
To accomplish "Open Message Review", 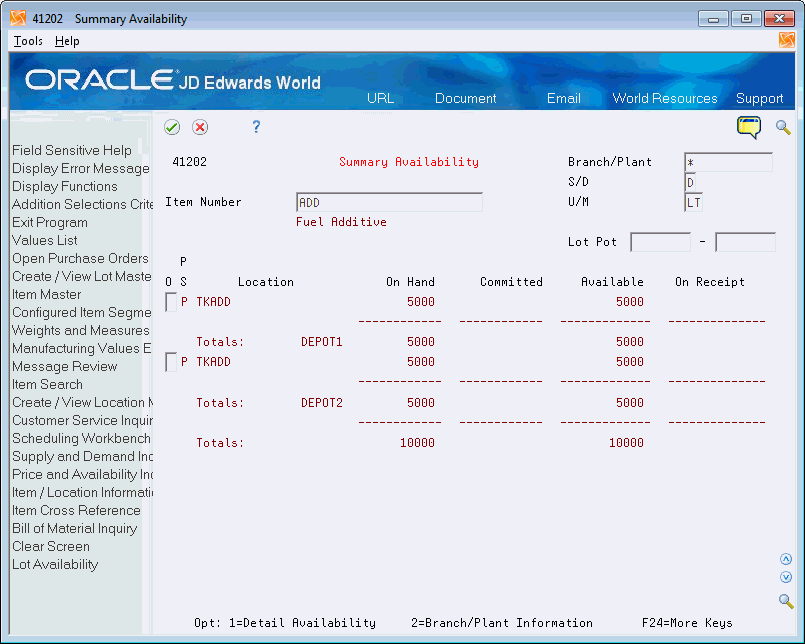I will (65, 366).
